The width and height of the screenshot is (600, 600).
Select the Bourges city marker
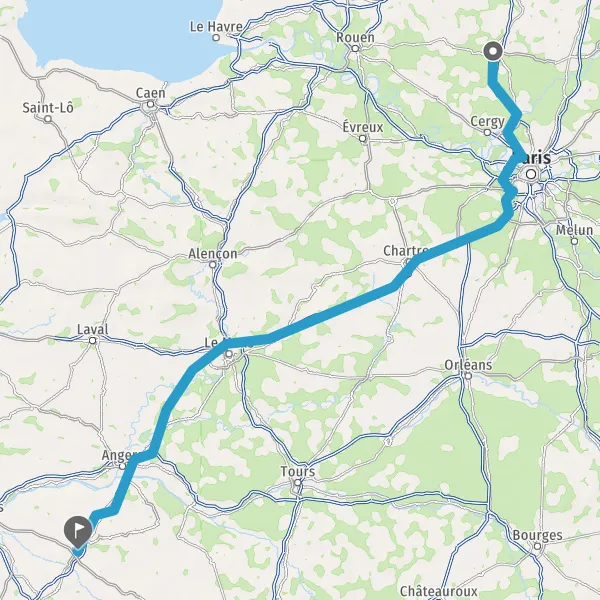click(x=537, y=546)
